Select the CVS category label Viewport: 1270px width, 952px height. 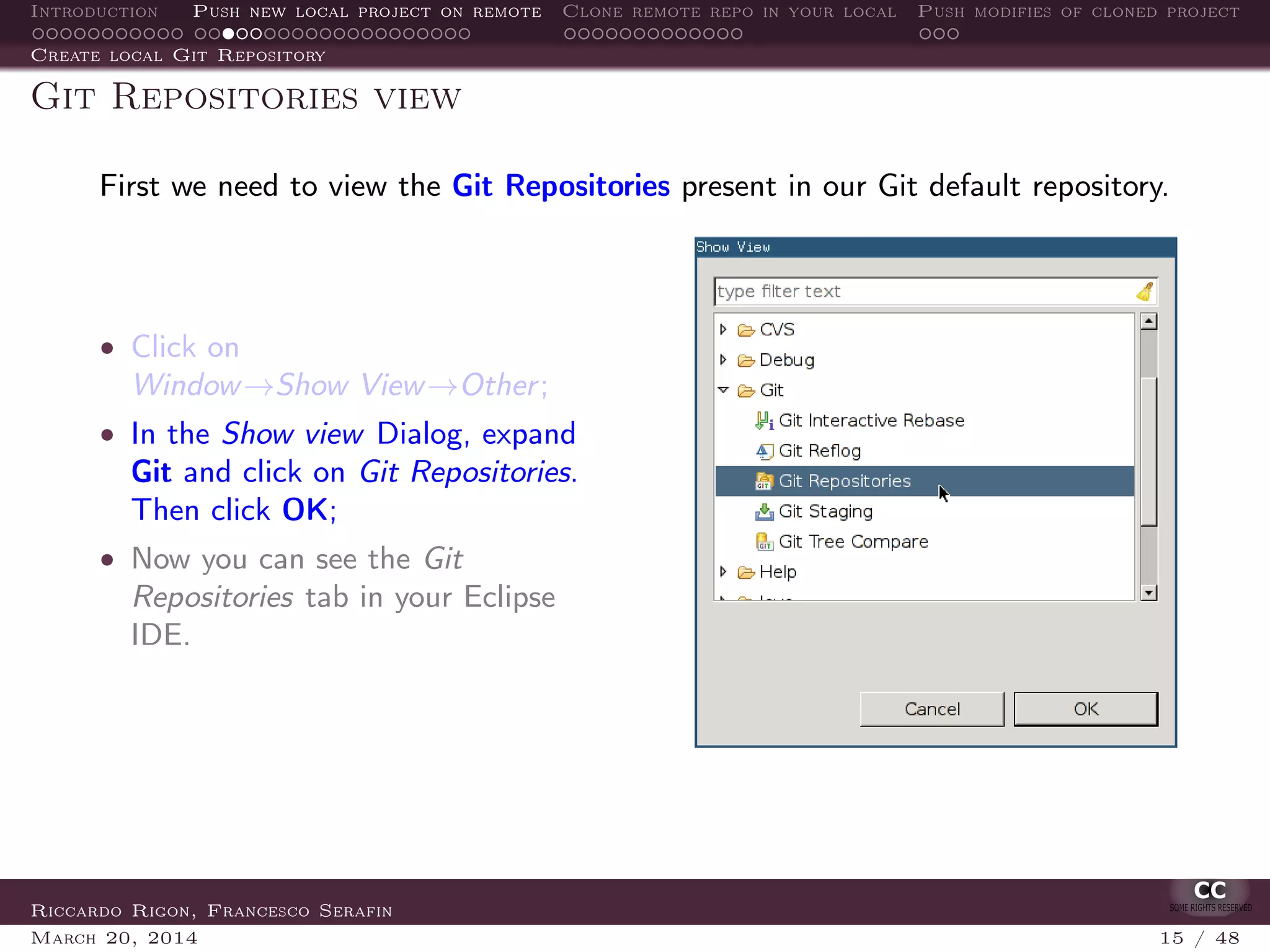click(777, 330)
